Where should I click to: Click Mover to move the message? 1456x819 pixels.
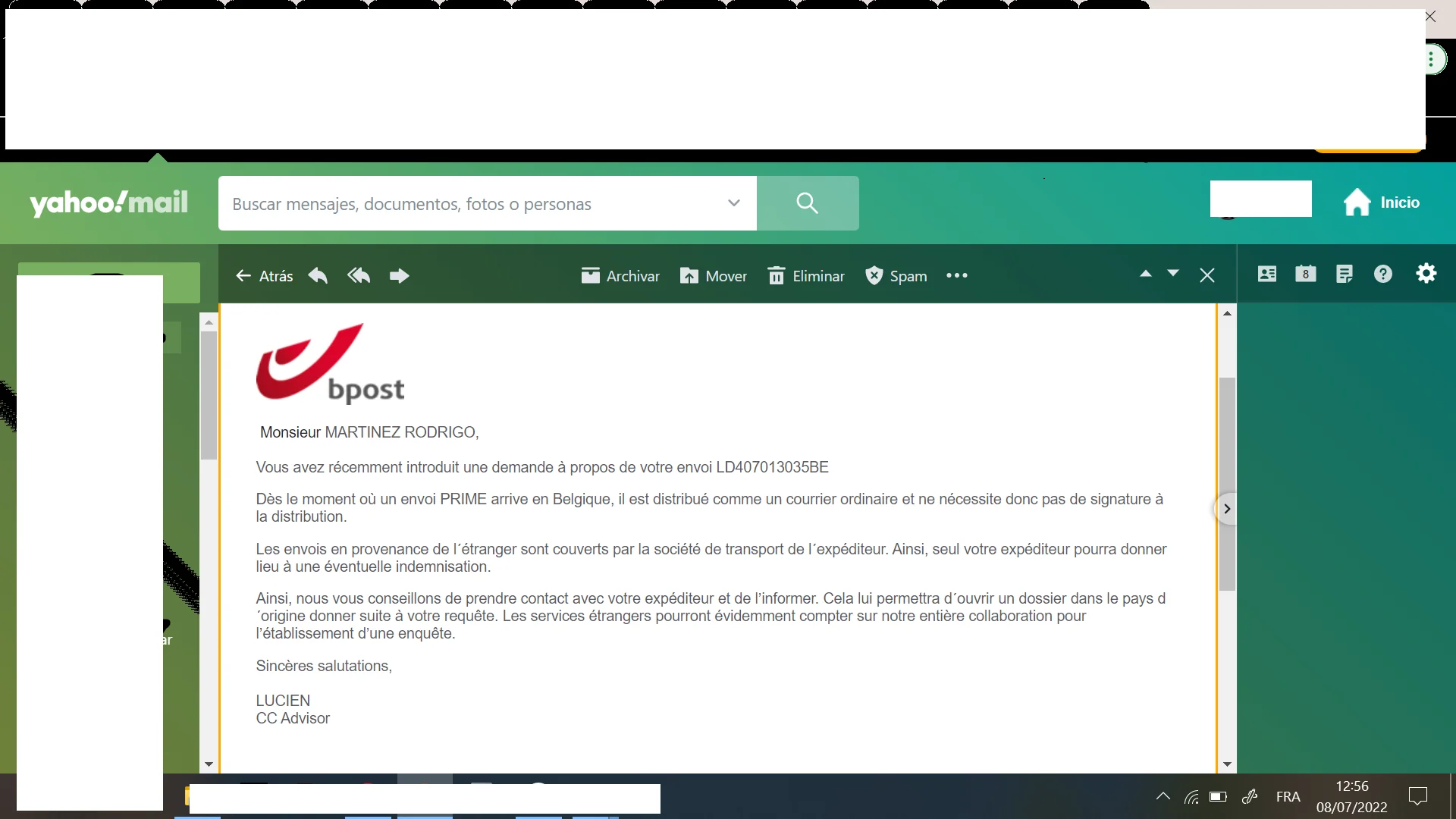click(714, 276)
